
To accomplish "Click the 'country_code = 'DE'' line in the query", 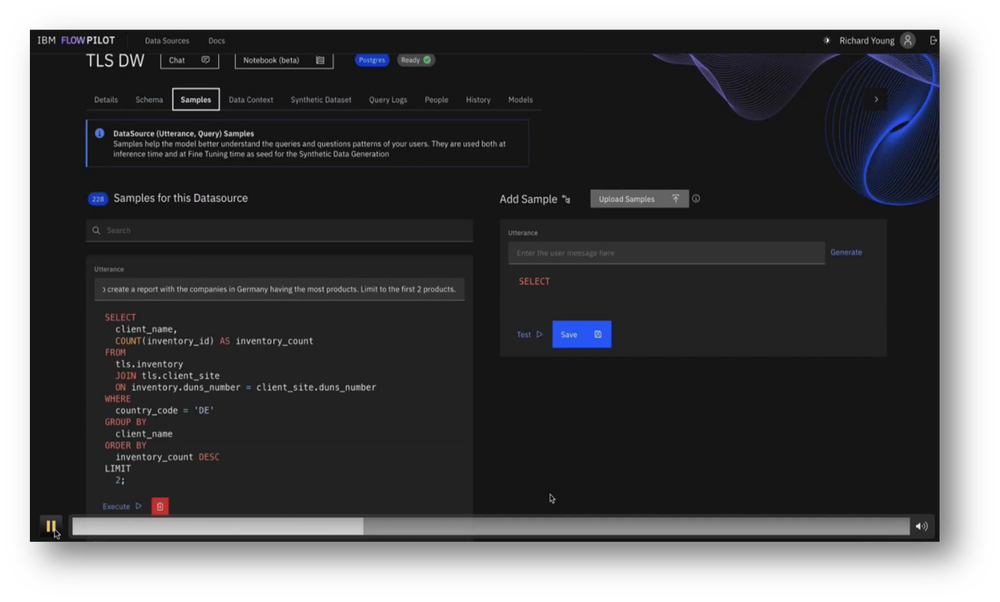I will tap(165, 411).
